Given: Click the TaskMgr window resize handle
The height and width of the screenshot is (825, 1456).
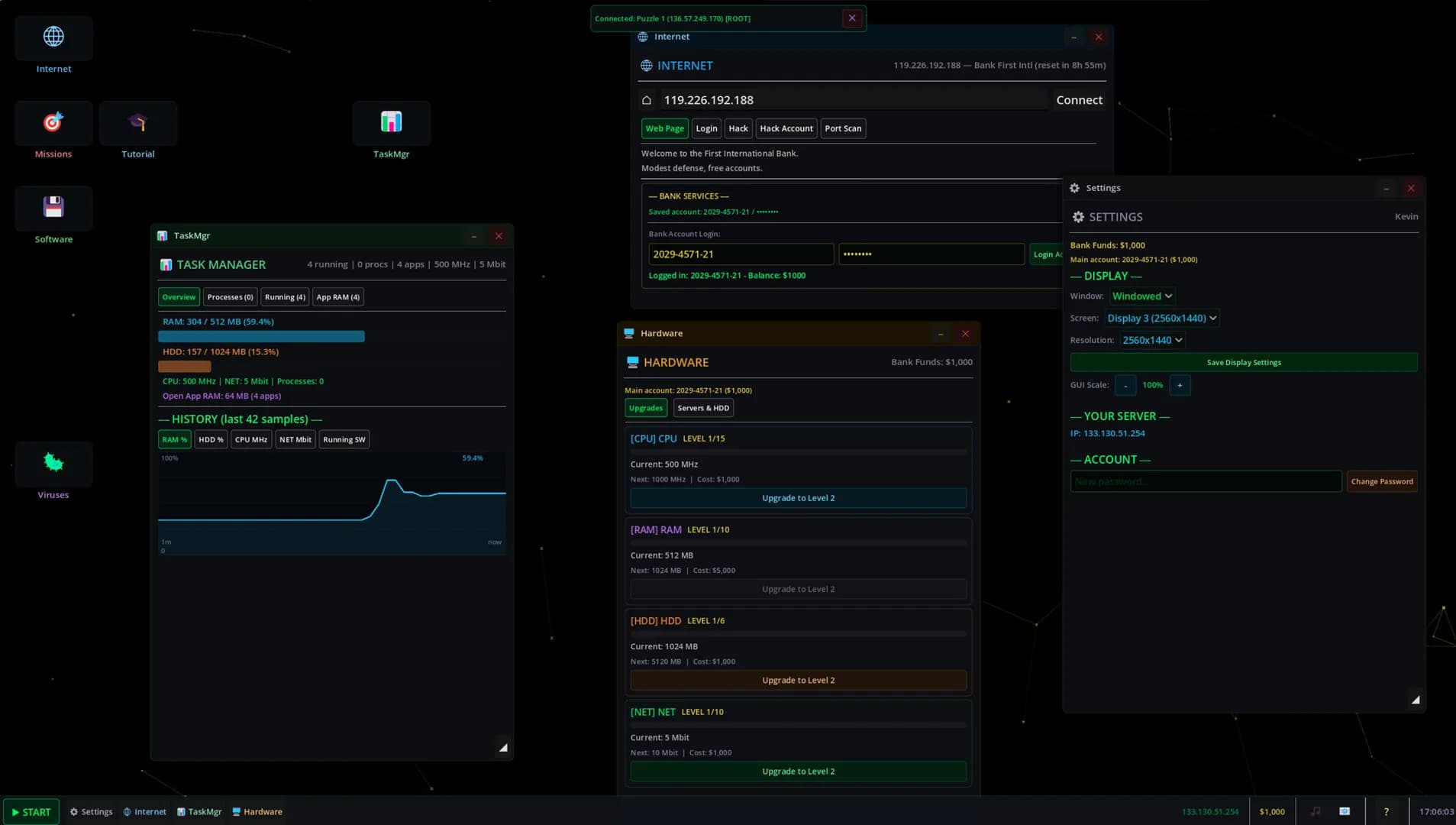Looking at the screenshot, I should point(503,748).
